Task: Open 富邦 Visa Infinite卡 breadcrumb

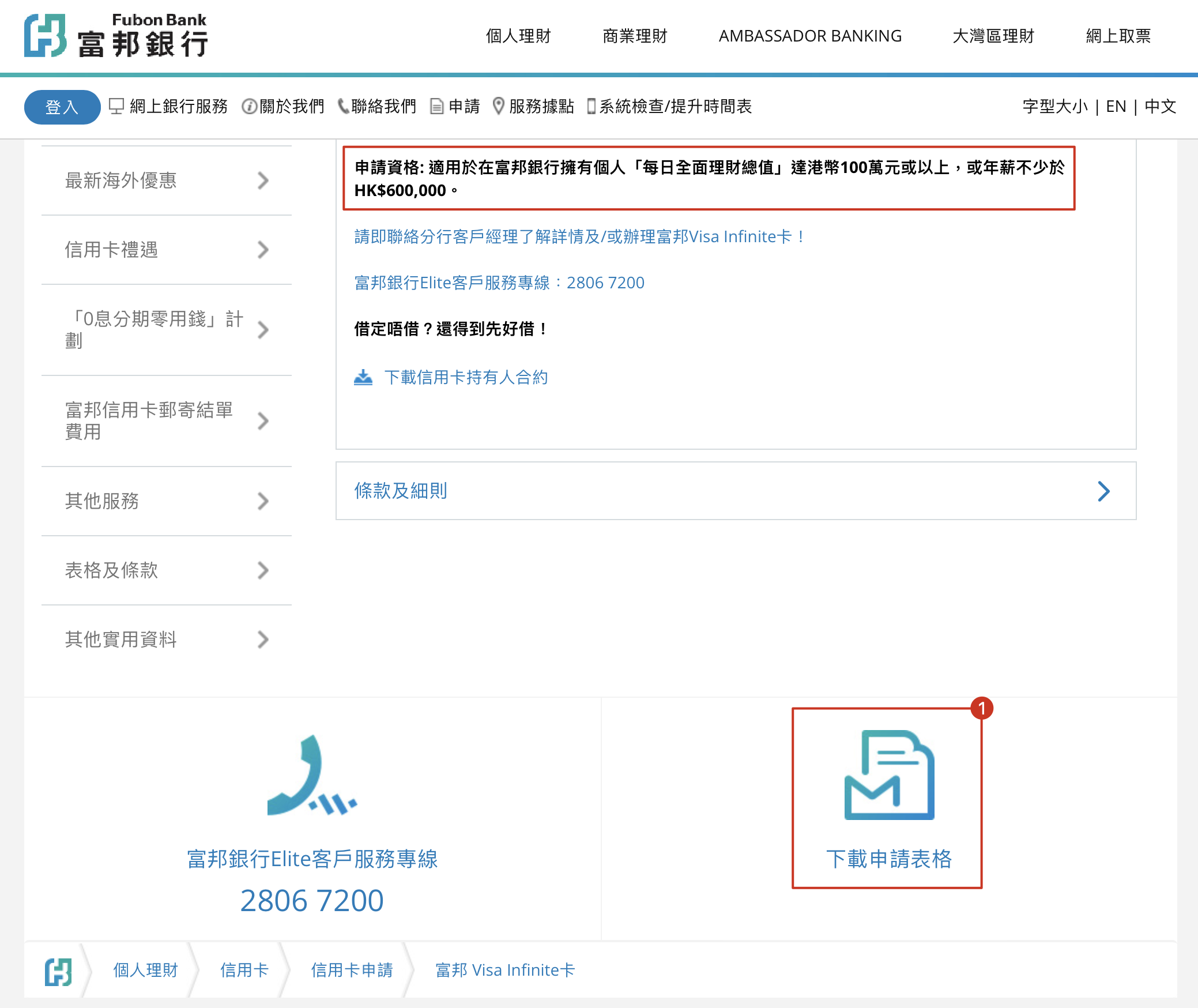Action: (x=505, y=971)
